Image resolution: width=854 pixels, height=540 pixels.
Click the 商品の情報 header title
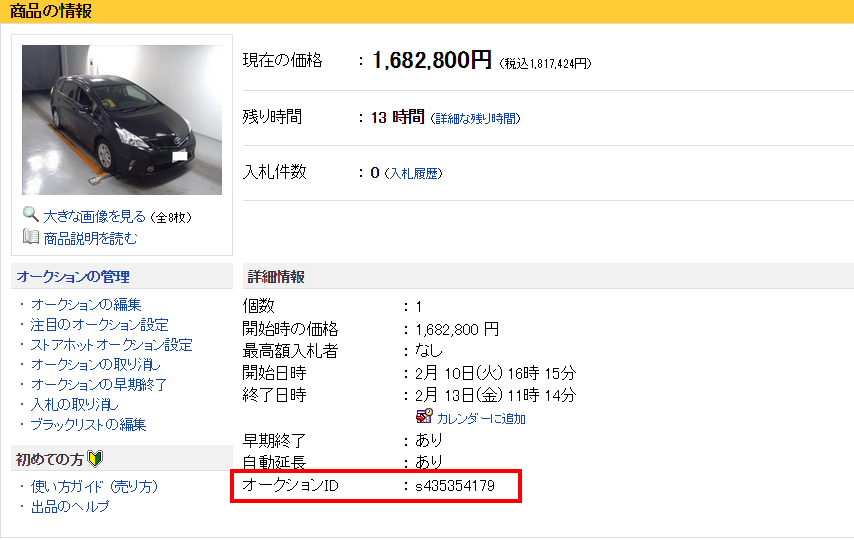pos(51,11)
